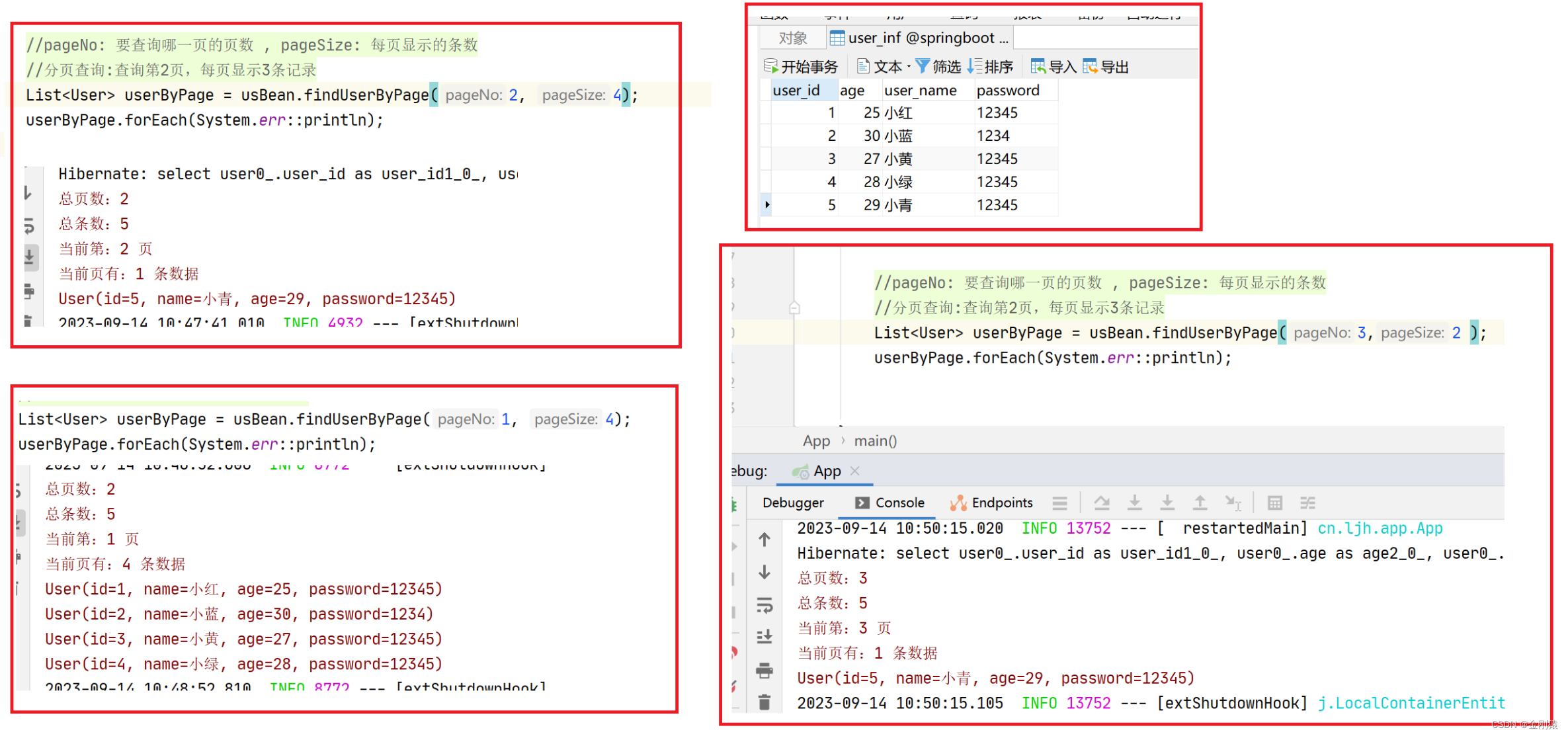
Task: Switch to the 对象 tab
Action: pyautogui.click(x=792, y=38)
